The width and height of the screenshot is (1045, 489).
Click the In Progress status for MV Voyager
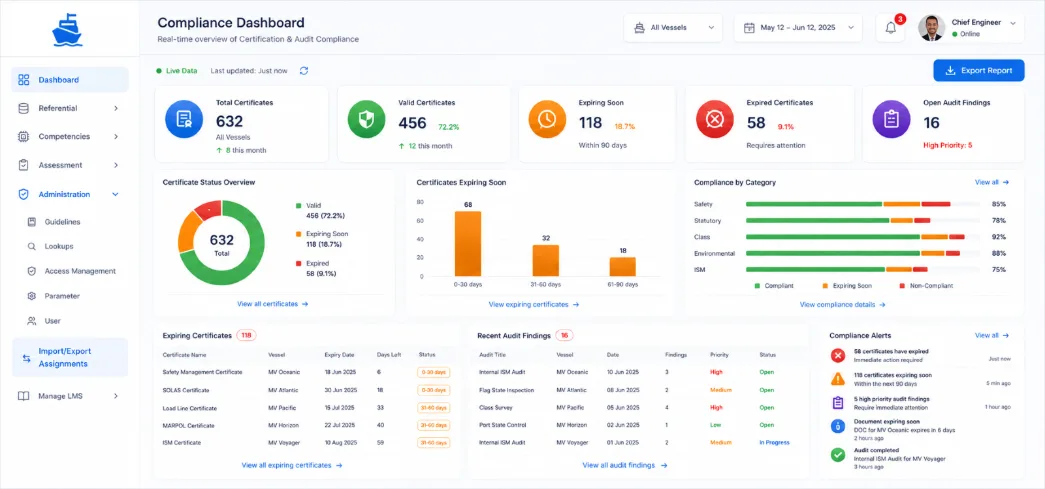[774, 442]
